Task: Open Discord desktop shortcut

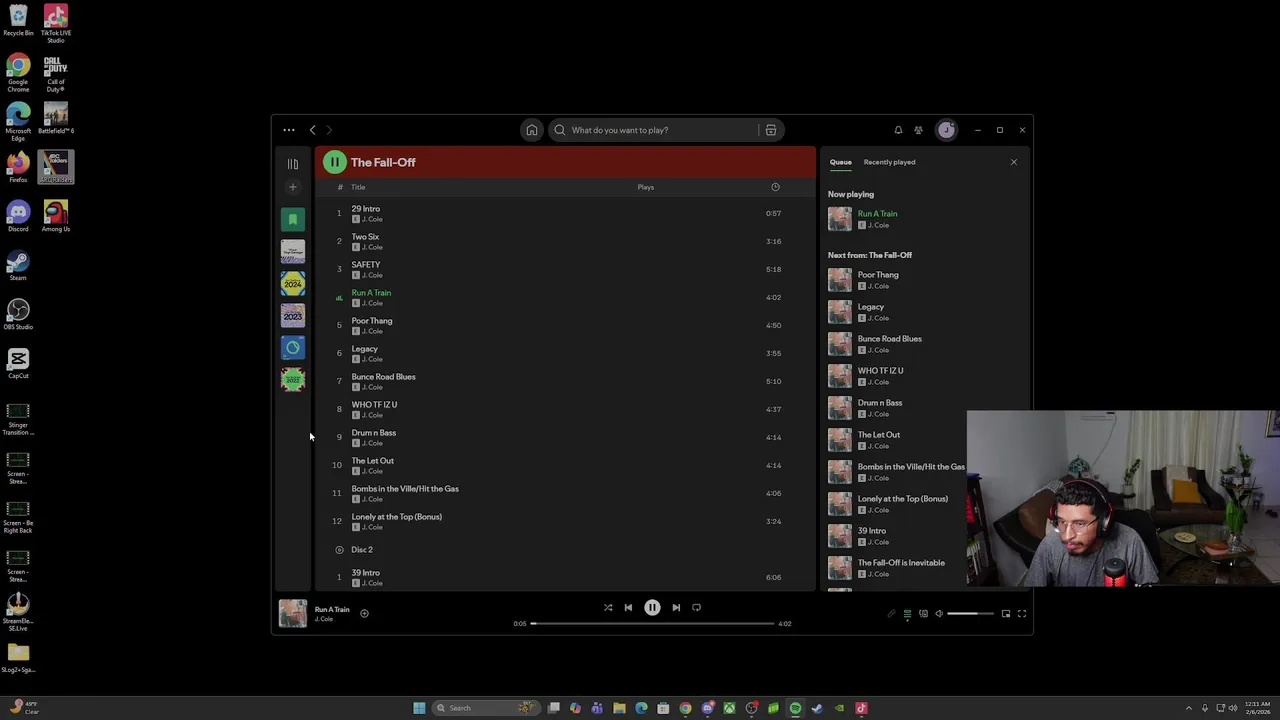Action: click(x=18, y=217)
